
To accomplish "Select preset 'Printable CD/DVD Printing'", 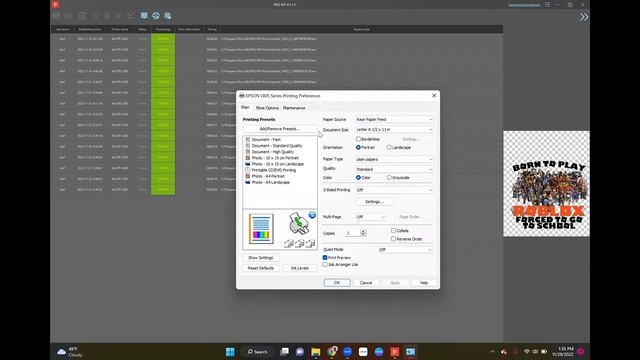I will 273,170.
